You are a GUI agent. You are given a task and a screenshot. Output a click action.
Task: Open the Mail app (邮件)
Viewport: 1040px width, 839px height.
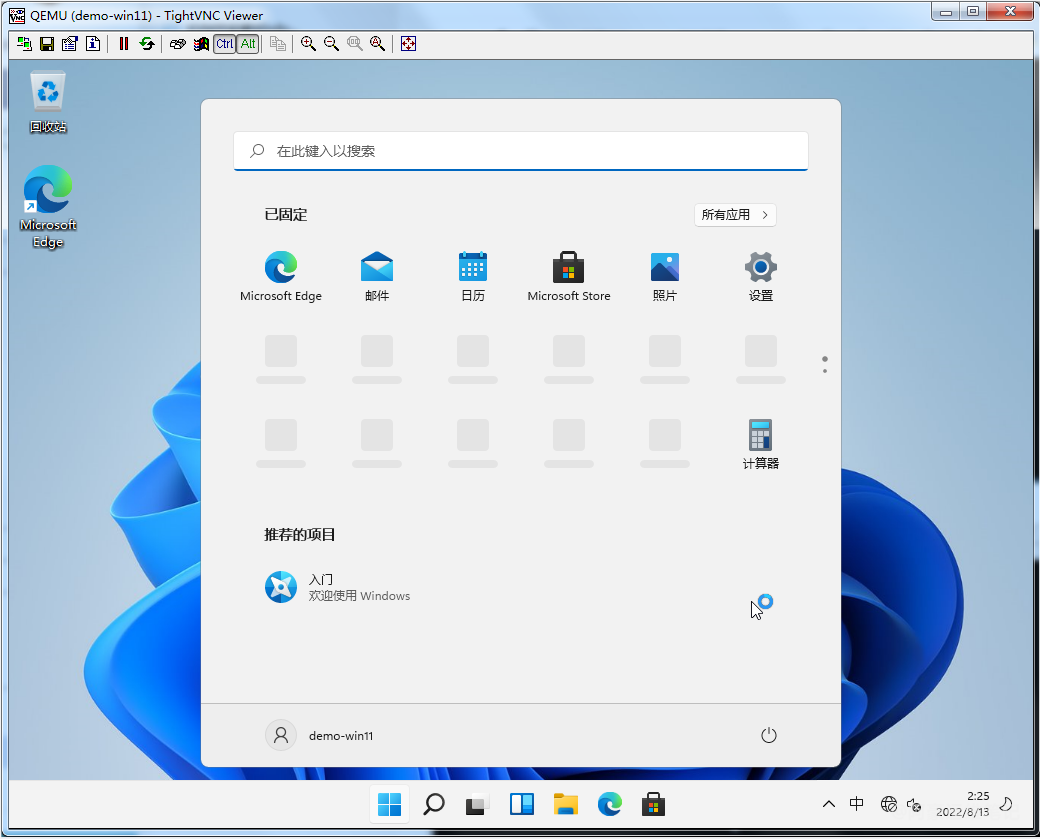coord(377,275)
